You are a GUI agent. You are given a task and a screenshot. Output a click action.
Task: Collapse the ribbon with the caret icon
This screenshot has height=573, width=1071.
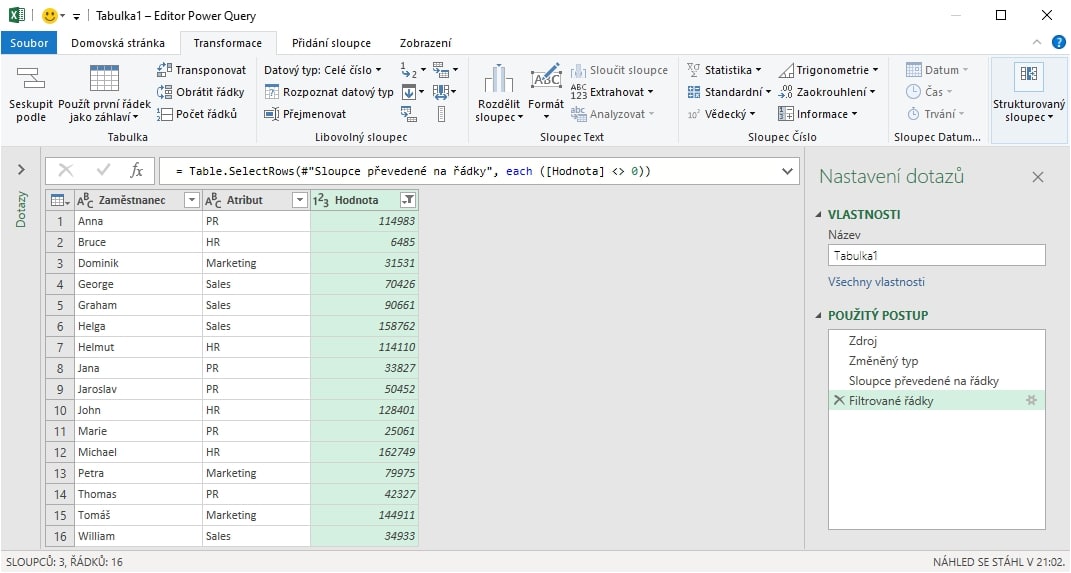[1037, 43]
